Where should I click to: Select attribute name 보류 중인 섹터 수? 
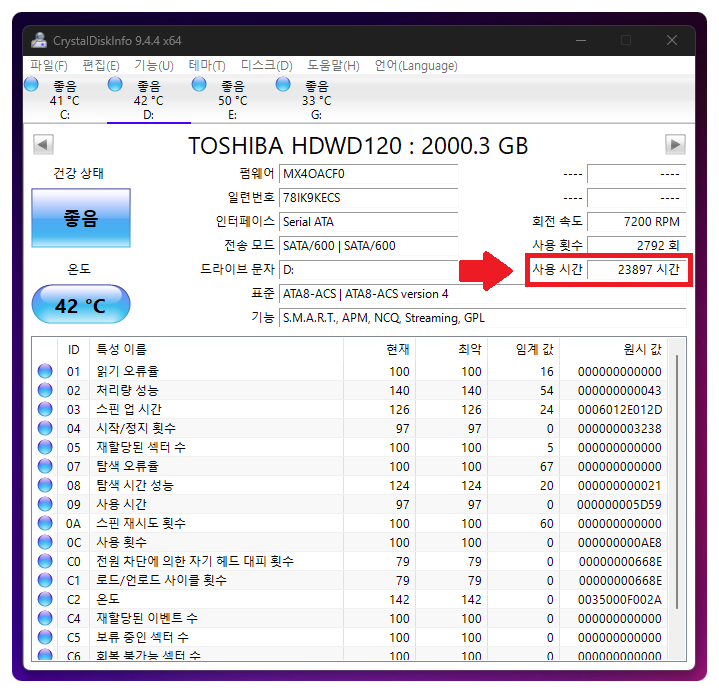click(x=142, y=638)
